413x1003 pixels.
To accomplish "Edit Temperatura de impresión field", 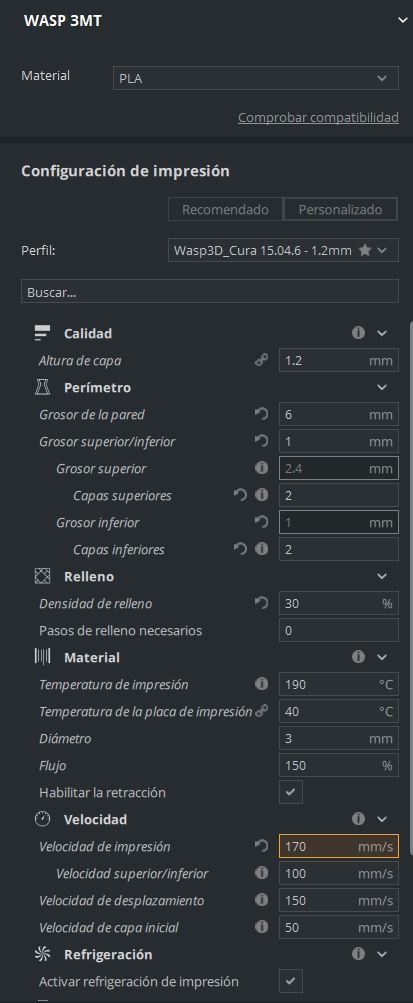I will (339, 684).
